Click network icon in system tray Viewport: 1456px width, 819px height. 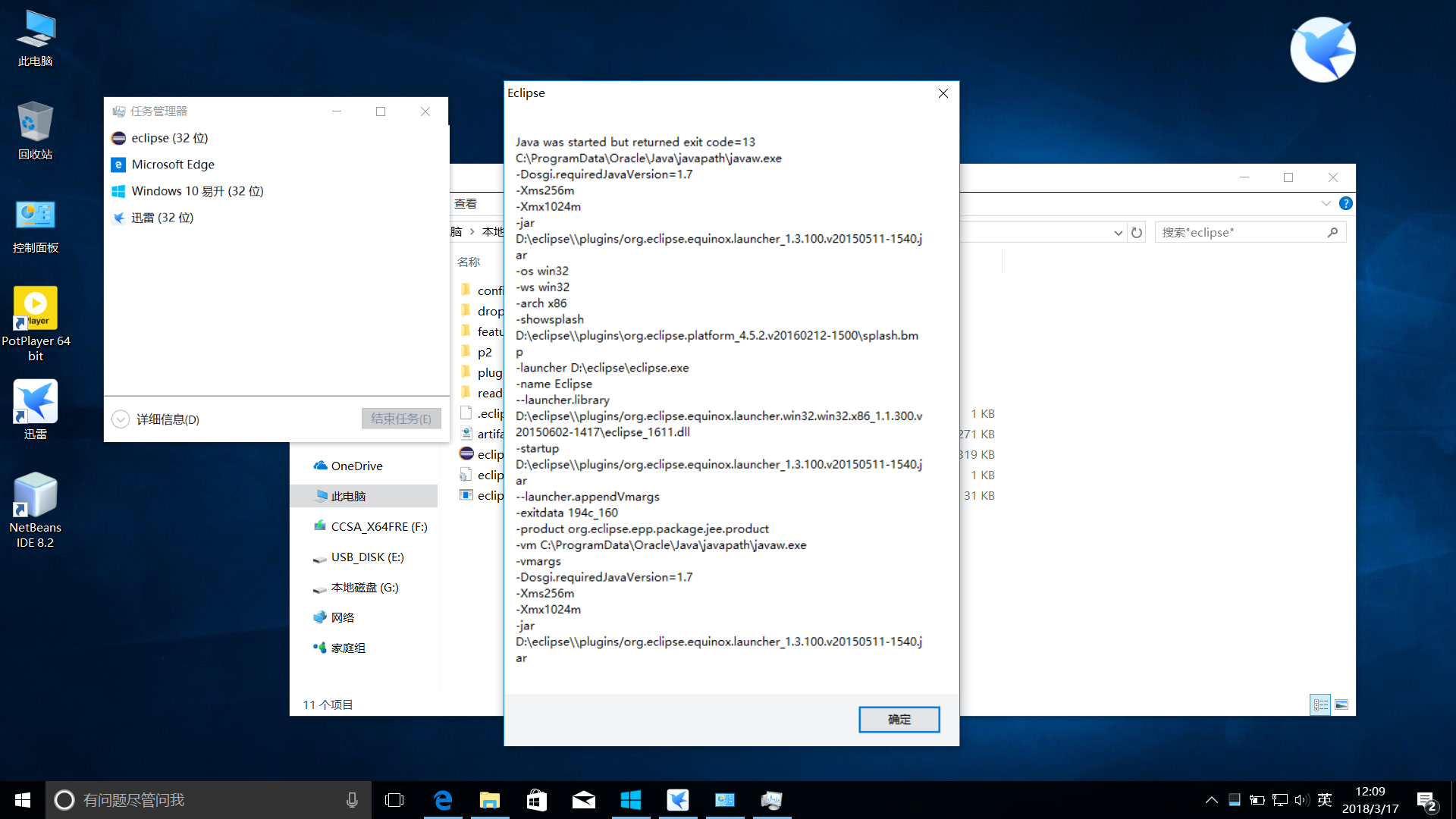[x=1280, y=800]
